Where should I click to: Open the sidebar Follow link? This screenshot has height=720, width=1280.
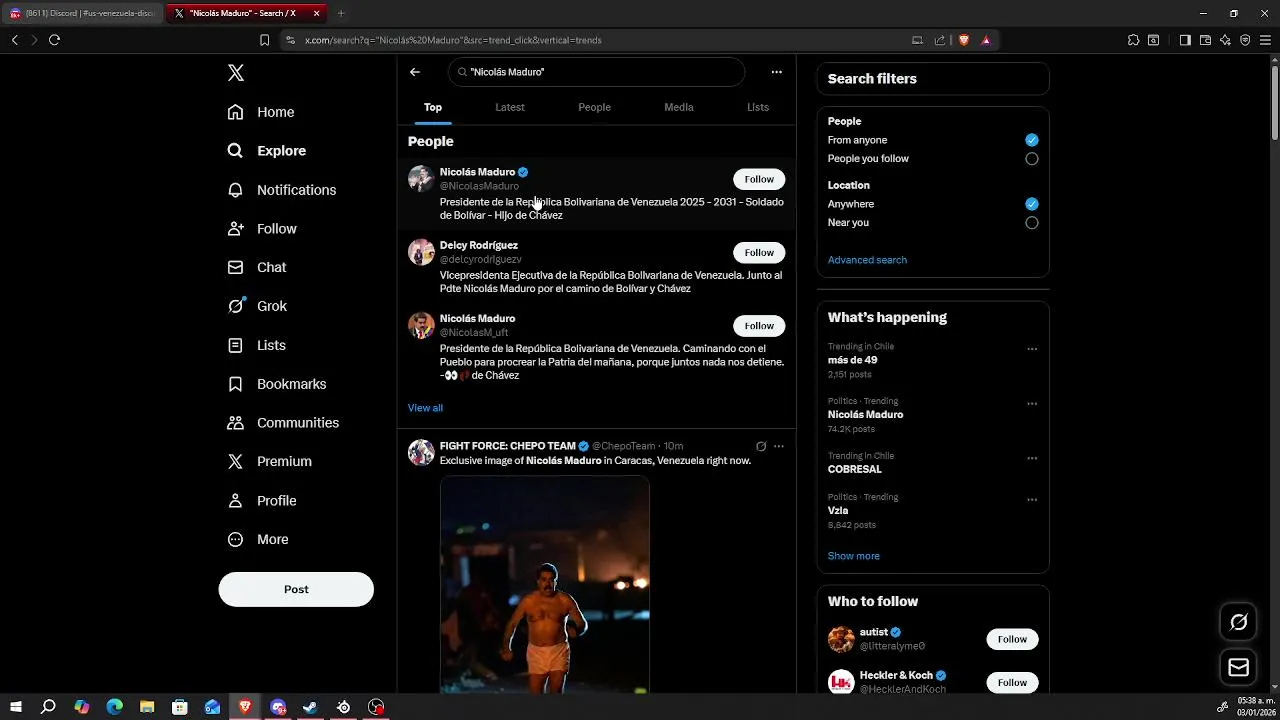coord(262,229)
